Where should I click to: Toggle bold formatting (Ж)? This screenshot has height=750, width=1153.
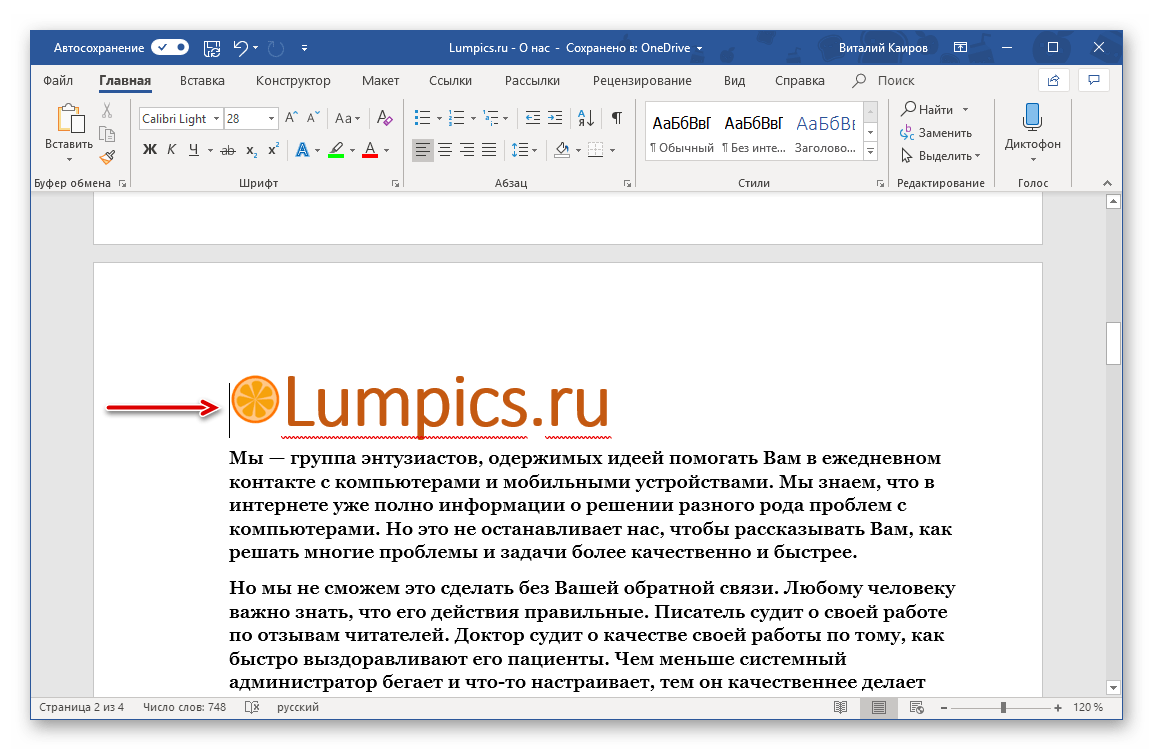[150, 150]
